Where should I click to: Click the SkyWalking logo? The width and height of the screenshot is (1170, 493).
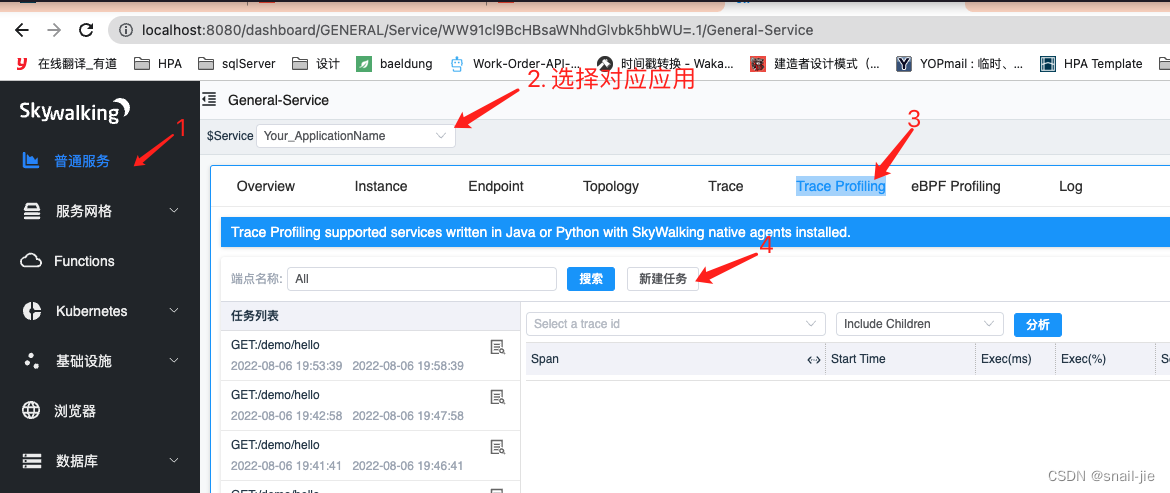point(75,111)
